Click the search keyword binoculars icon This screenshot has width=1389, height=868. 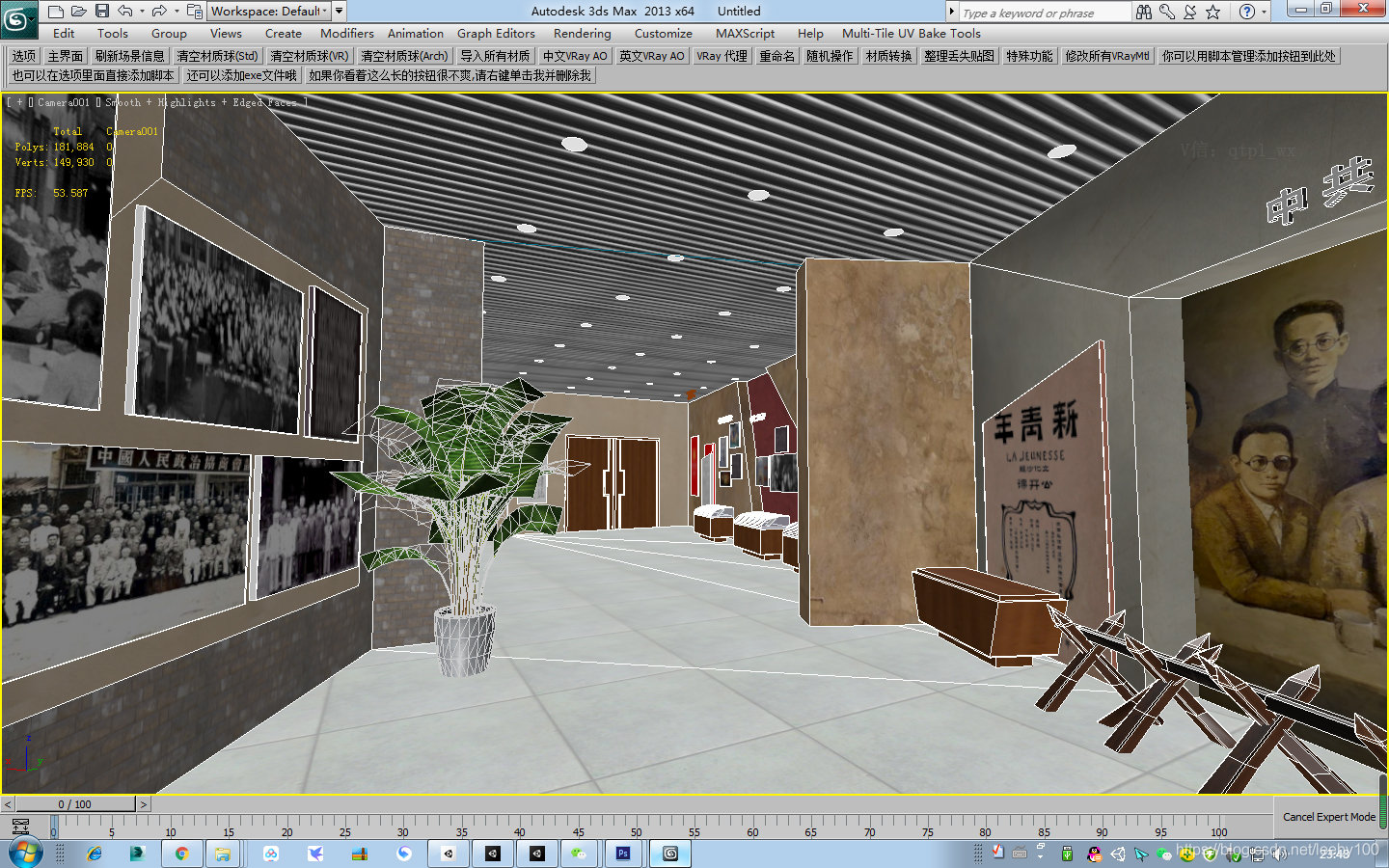coord(1143,12)
